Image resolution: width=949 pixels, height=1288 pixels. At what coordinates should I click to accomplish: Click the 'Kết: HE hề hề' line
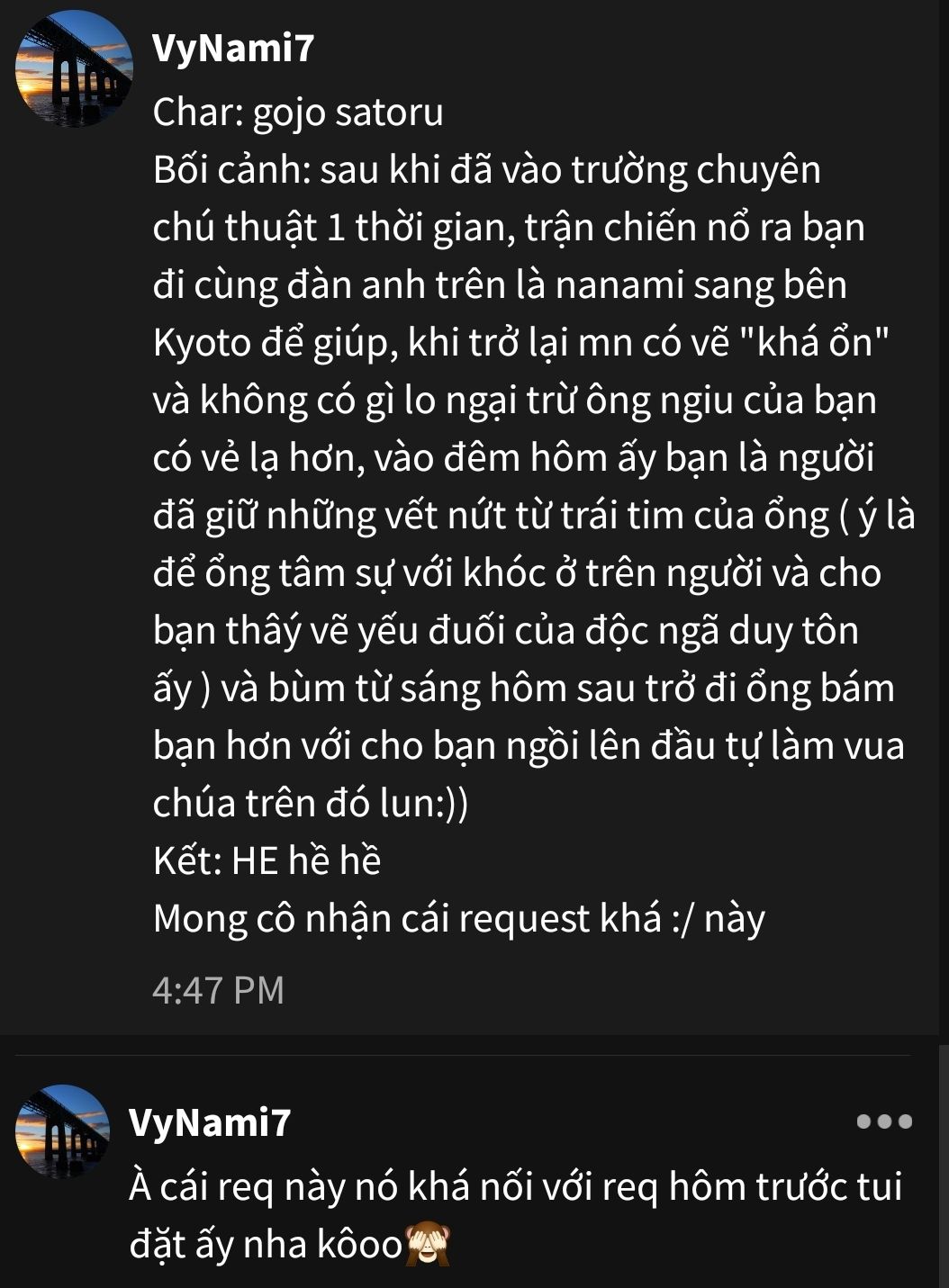267,861
